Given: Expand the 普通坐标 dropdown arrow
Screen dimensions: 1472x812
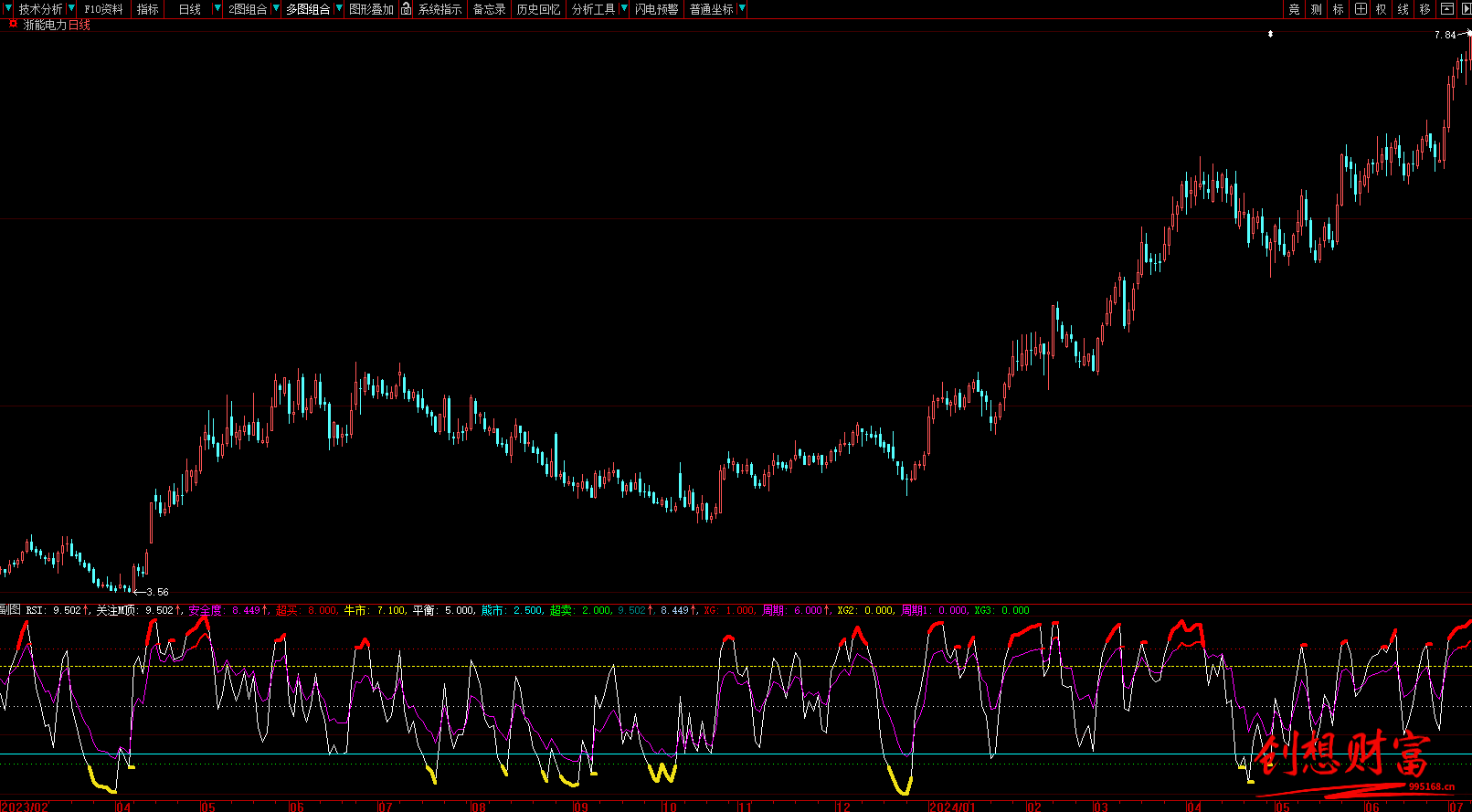Looking at the screenshot, I should (x=742, y=8).
